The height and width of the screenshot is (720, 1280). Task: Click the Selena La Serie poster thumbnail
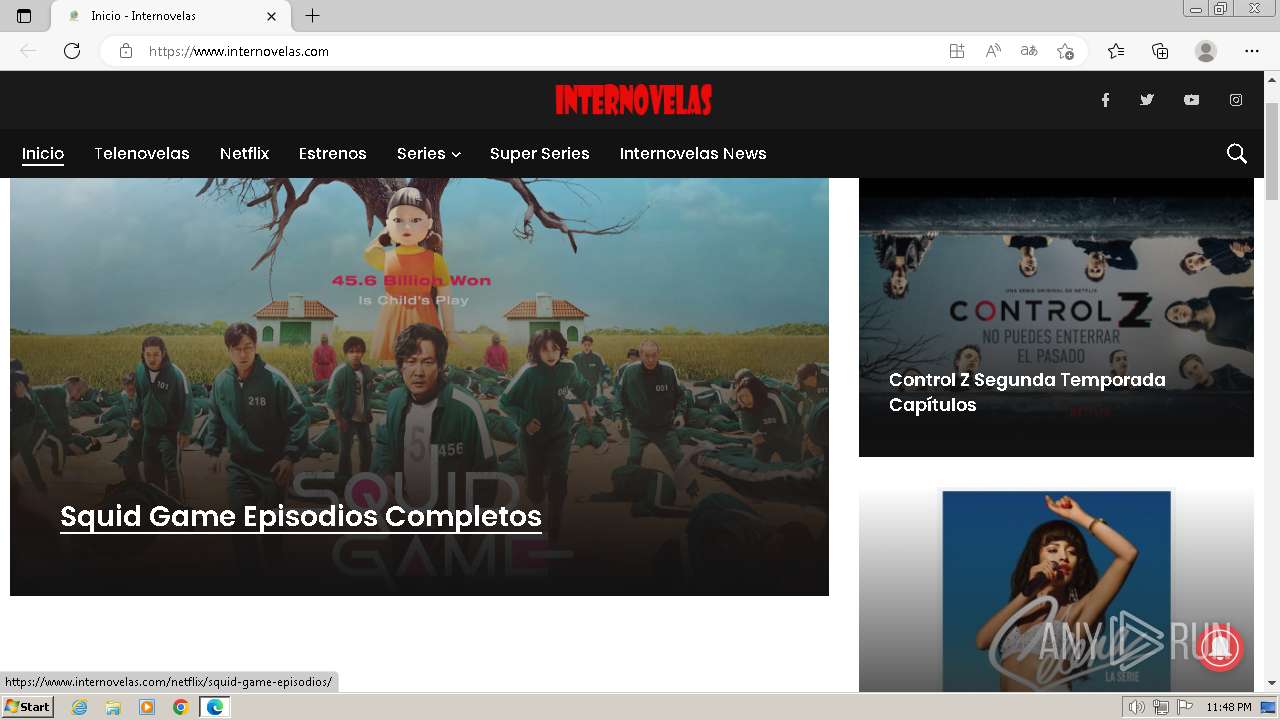point(1056,590)
